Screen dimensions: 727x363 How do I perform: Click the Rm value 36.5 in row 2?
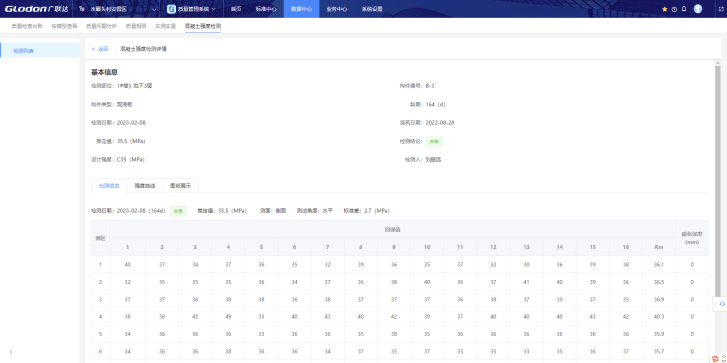tap(659, 282)
